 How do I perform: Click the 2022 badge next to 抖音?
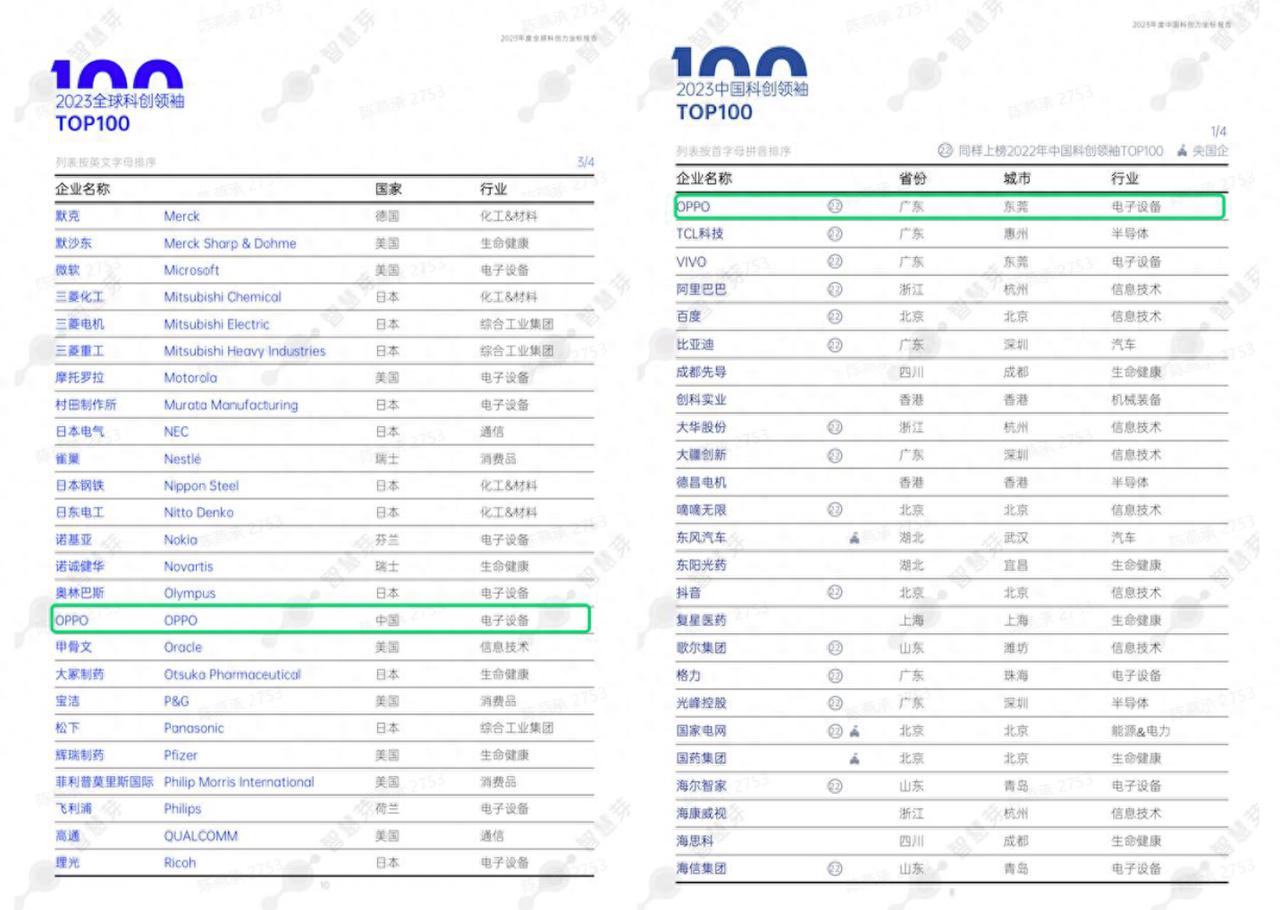pos(835,593)
